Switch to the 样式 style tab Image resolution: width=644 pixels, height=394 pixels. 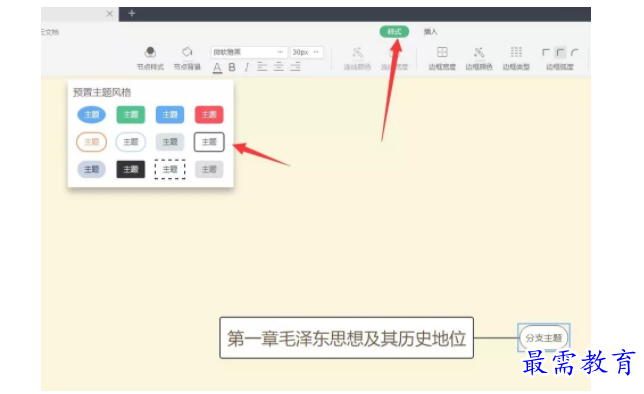pyautogui.click(x=394, y=32)
